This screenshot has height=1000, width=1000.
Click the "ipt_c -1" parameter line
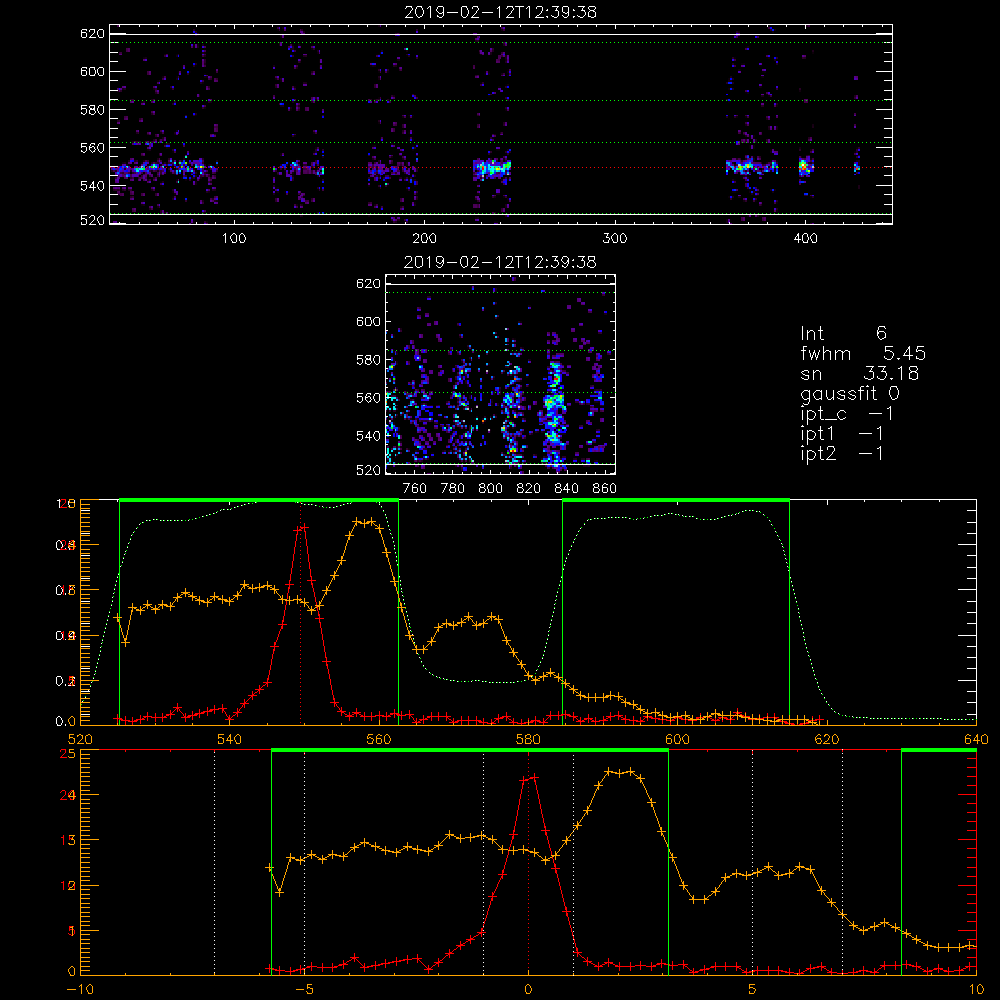click(847, 414)
